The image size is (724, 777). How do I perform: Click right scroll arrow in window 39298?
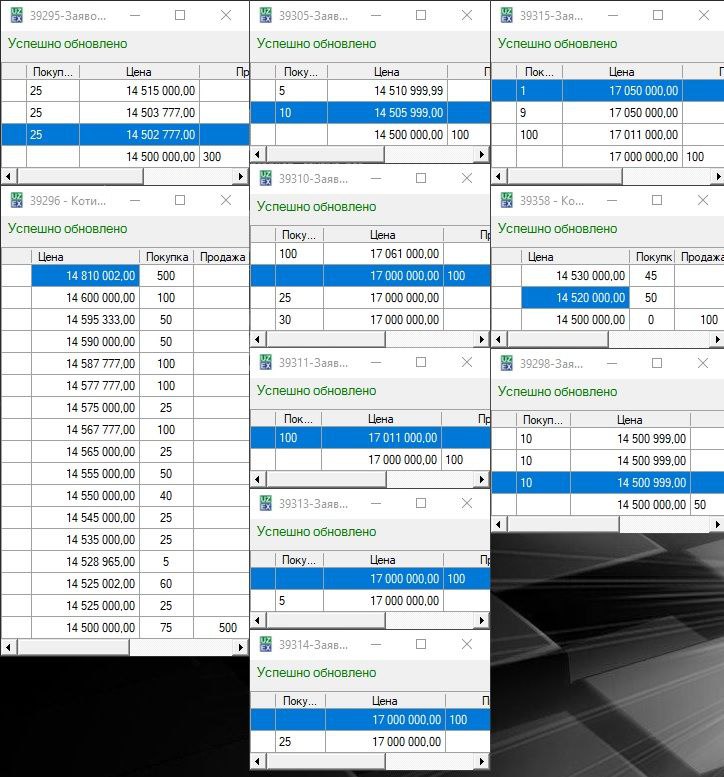(716, 524)
